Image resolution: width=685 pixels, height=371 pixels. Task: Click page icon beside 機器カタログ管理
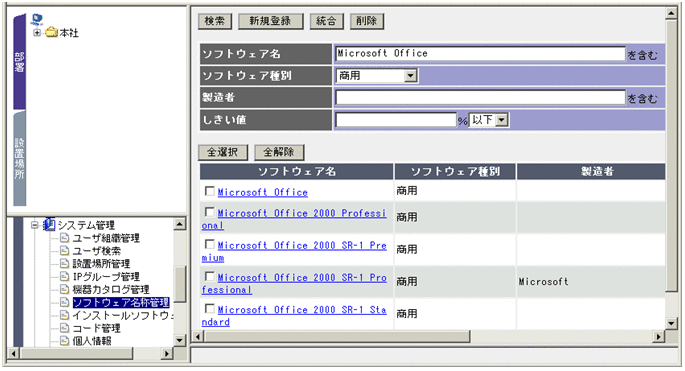(x=65, y=289)
